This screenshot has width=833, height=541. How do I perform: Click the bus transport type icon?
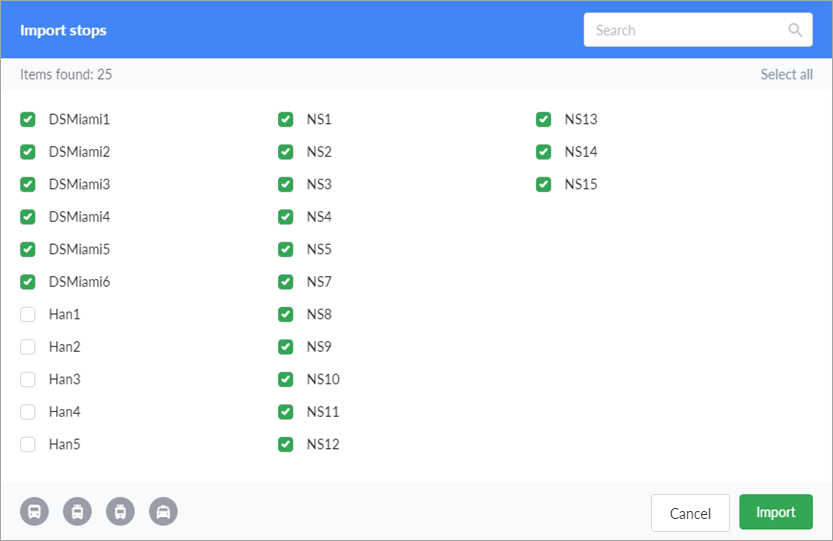coord(34,512)
